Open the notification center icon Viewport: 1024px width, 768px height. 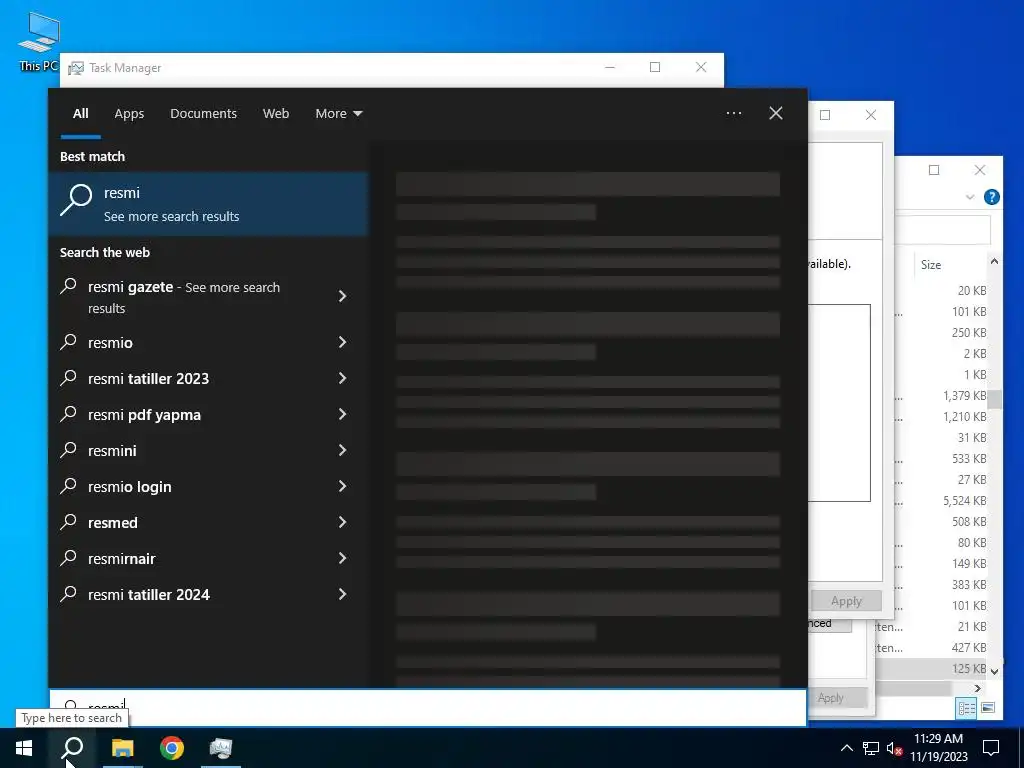point(991,748)
